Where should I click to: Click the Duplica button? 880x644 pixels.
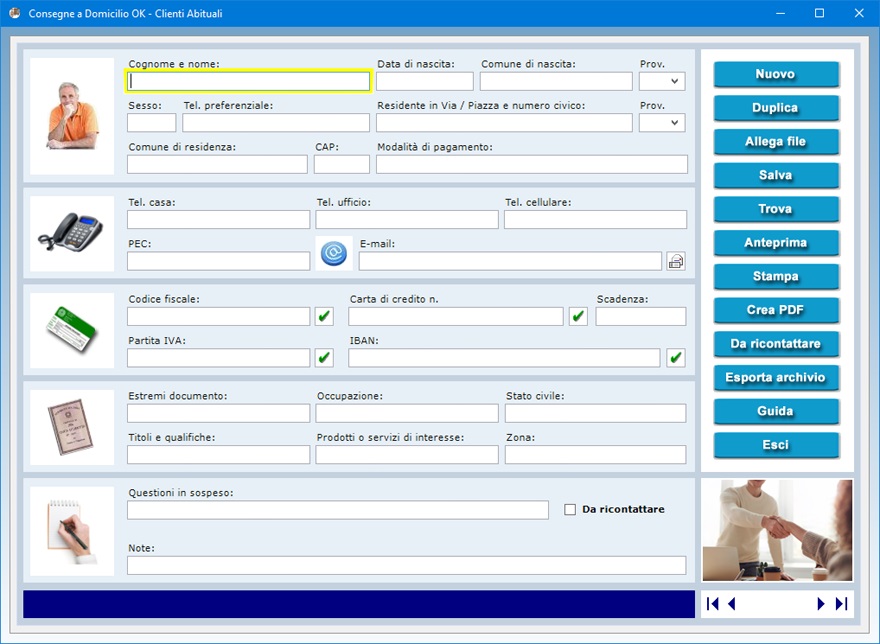[x=776, y=108]
